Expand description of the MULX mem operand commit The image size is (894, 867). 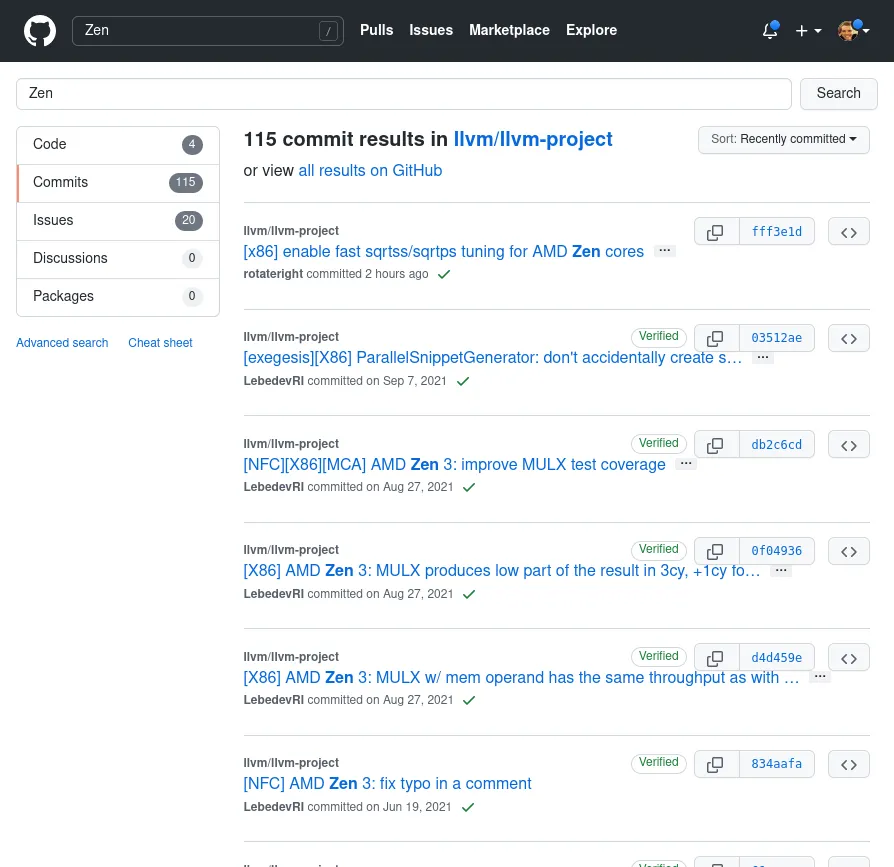click(x=820, y=677)
